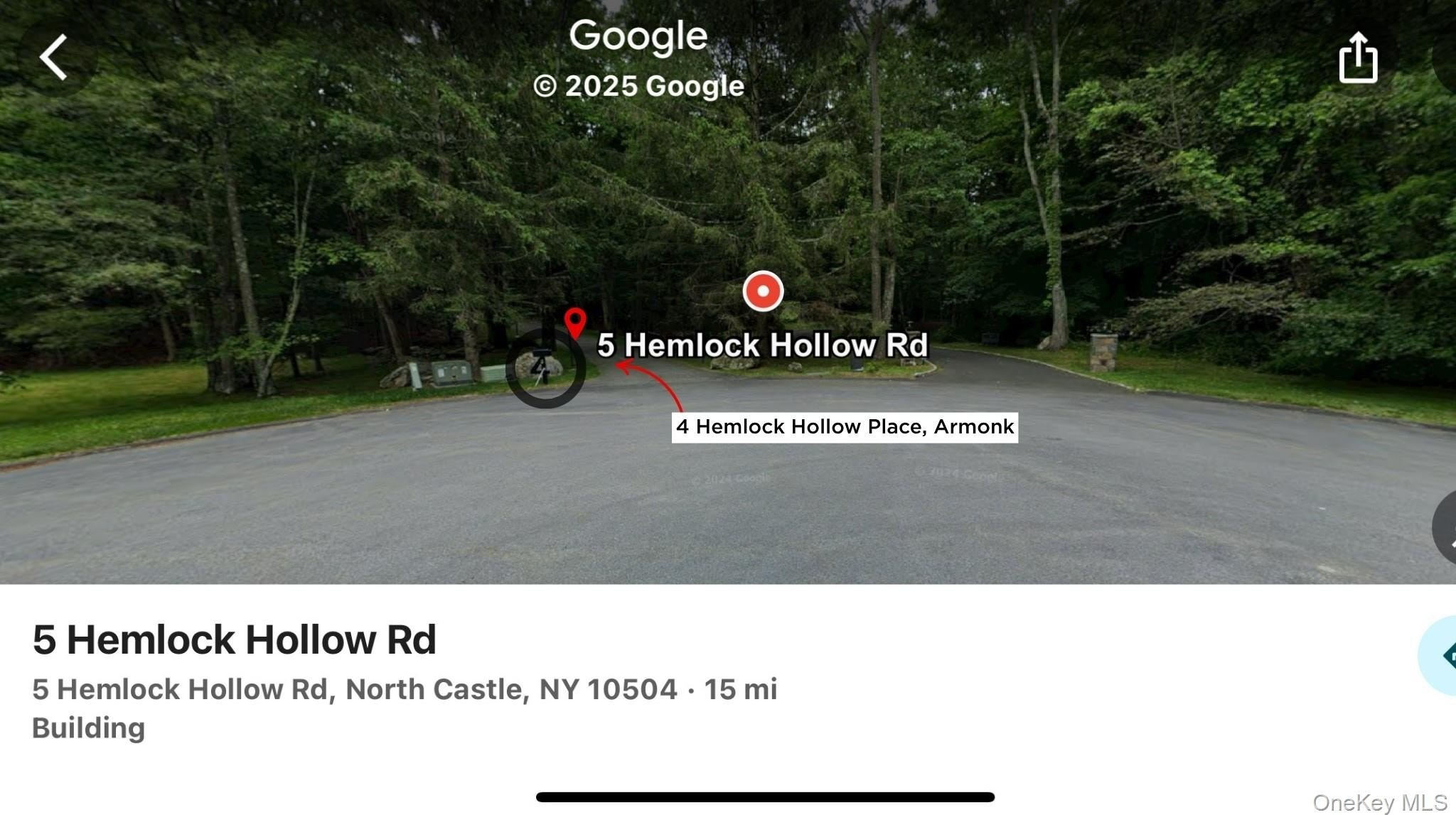Viewport: 1456px width, 815px height.
Task: Tap the small red map pin marker
Action: (x=575, y=323)
